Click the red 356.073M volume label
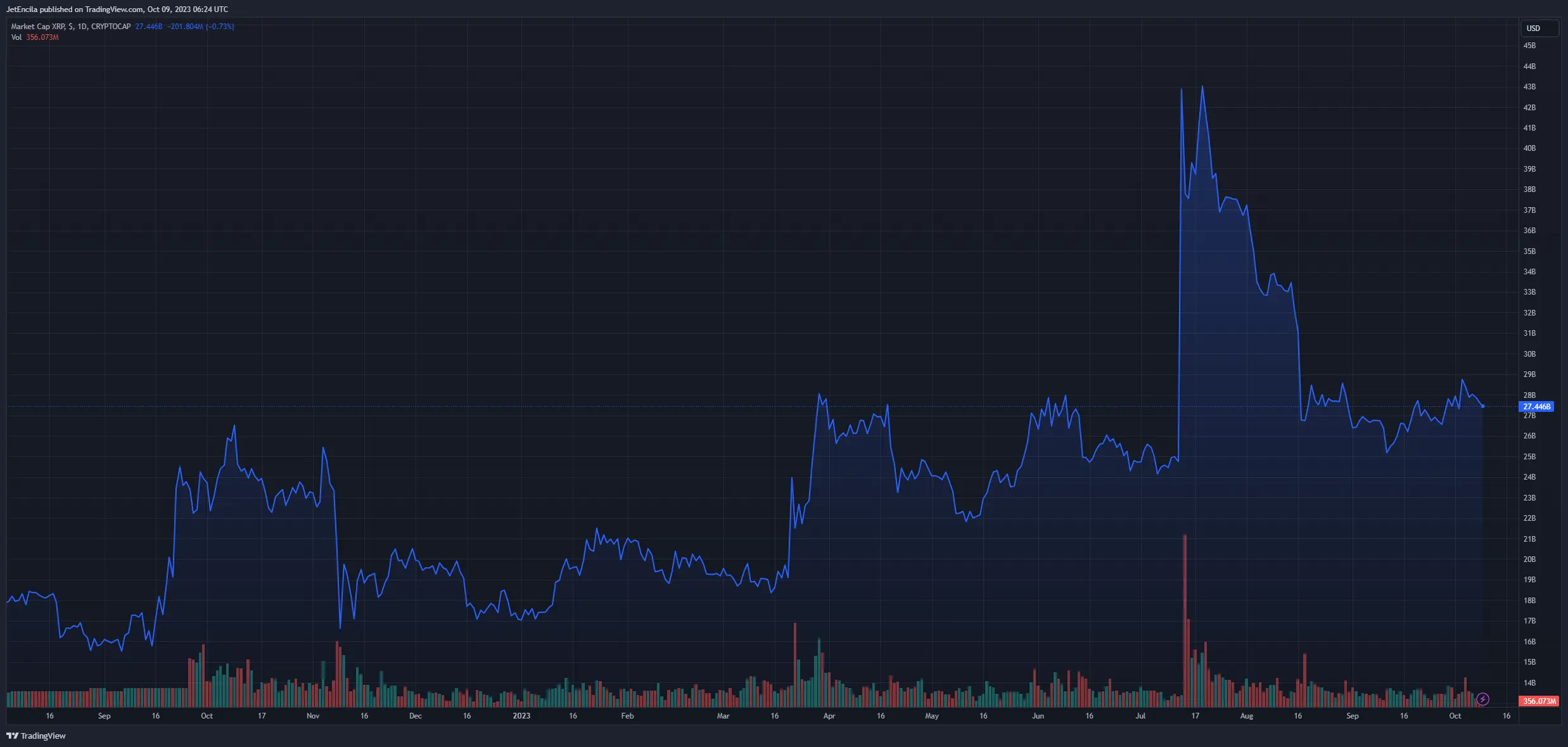This screenshot has width=1568, height=747. (x=1539, y=701)
